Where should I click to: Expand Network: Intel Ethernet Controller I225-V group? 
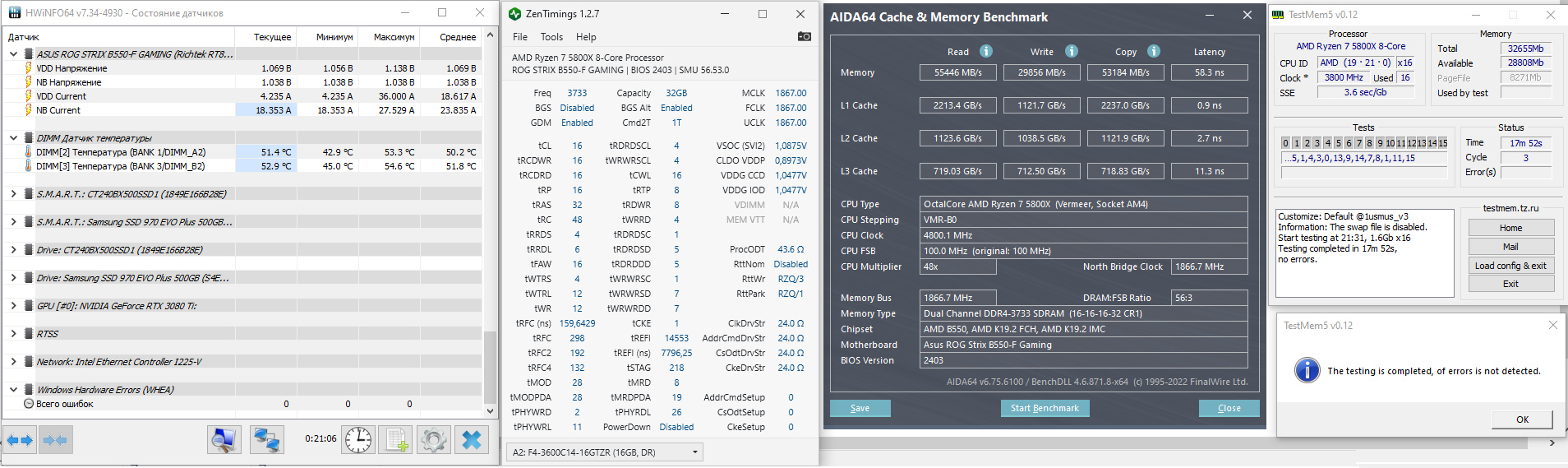[x=13, y=362]
